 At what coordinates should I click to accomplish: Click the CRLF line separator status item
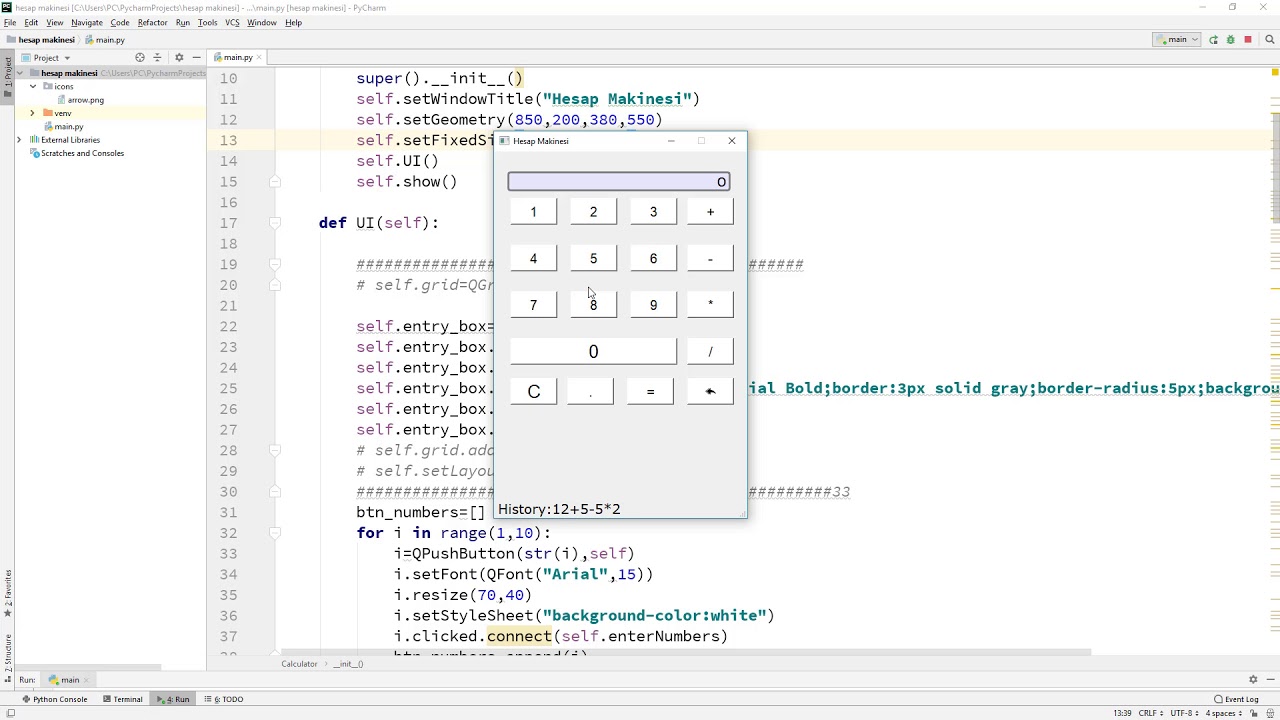1148,713
